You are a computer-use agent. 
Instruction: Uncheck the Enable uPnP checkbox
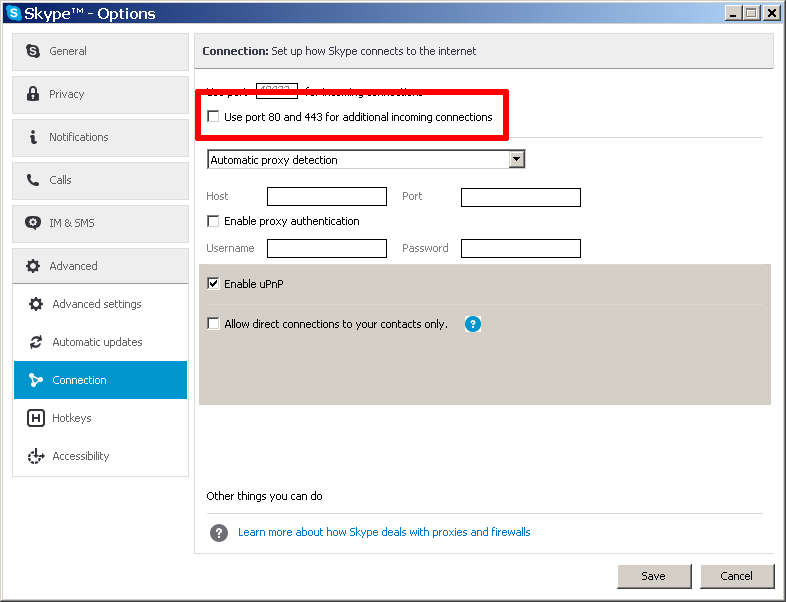213,284
